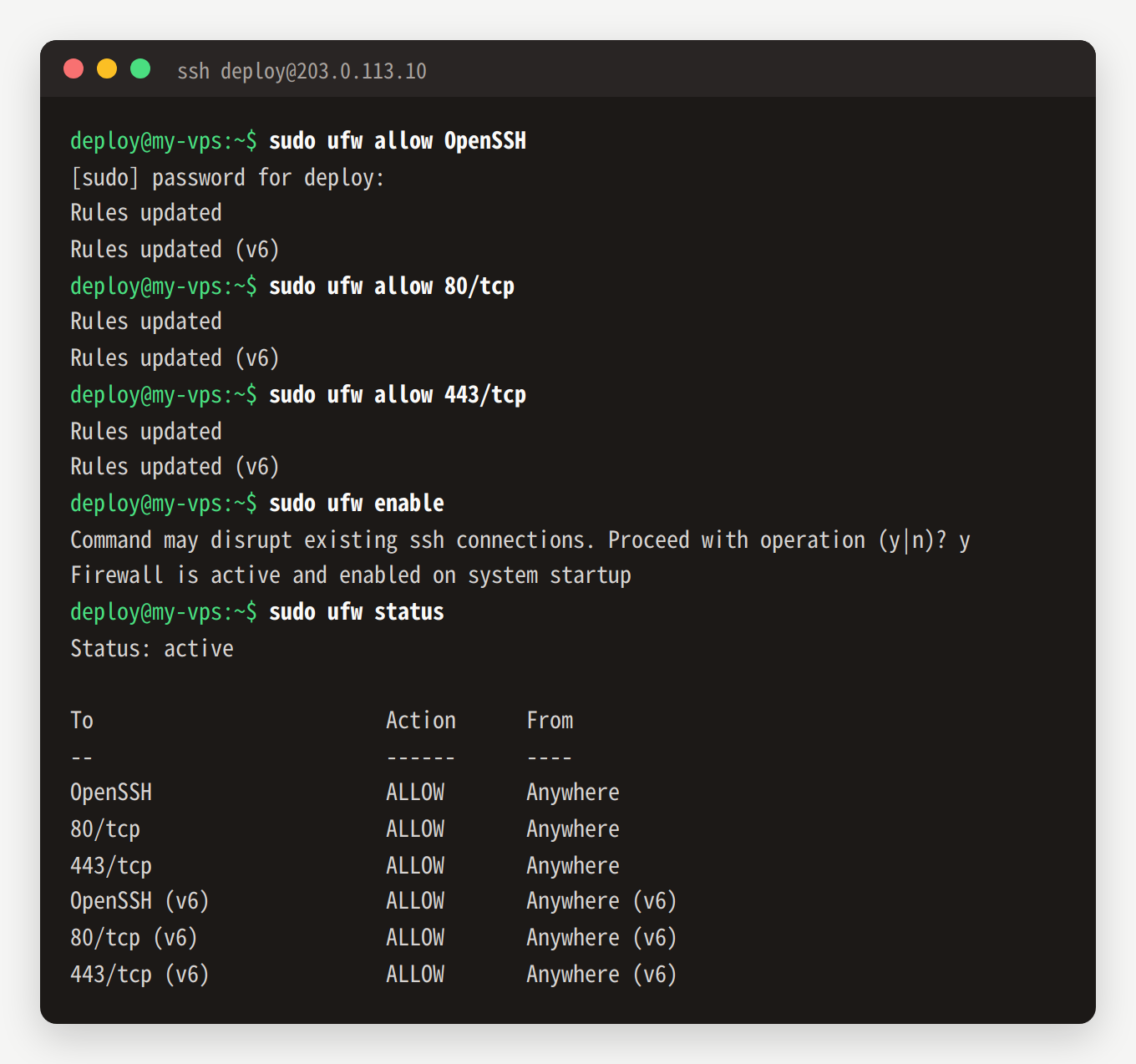
Task: Minimize the terminal using the yellow button
Action: coord(107,68)
